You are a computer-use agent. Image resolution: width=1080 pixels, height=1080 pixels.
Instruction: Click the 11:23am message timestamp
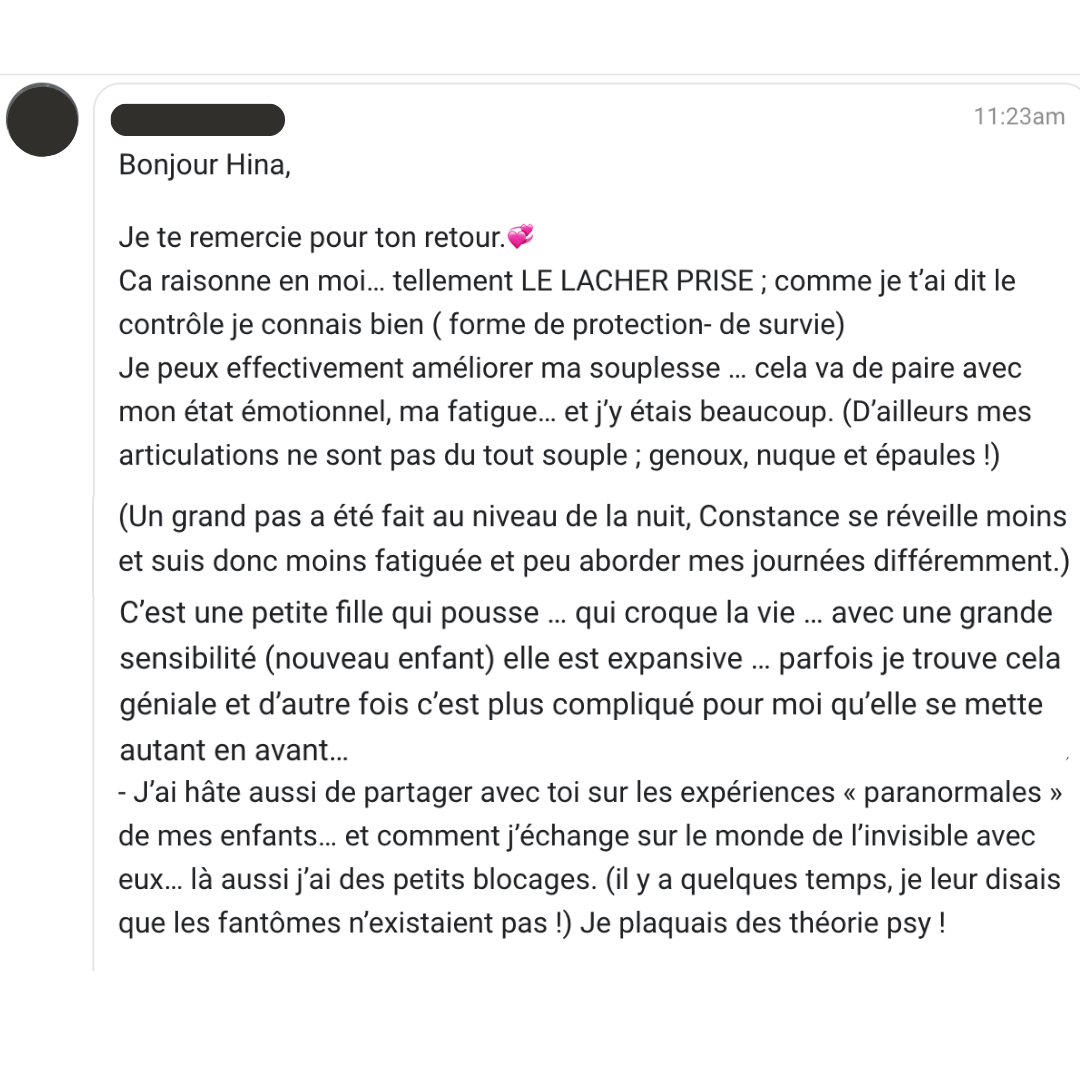[1019, 116]
